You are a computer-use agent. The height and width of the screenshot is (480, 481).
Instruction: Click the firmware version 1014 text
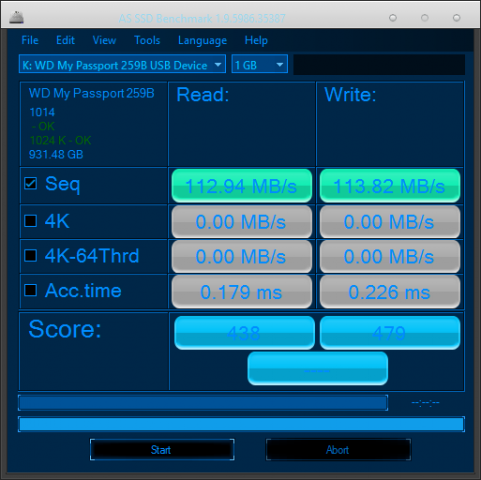[x=42, y=112]
